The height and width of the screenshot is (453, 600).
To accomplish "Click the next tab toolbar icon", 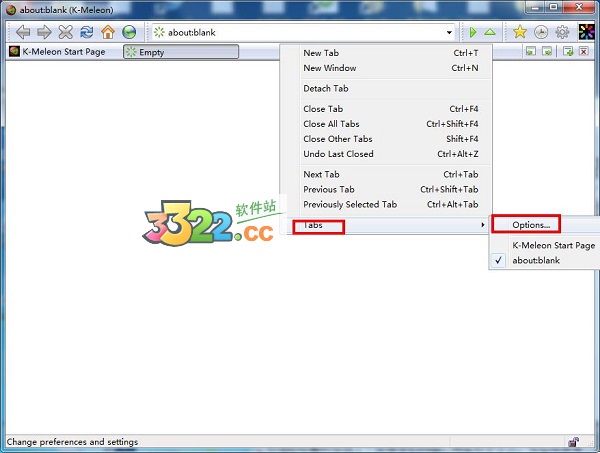I will tap(547, 51).
